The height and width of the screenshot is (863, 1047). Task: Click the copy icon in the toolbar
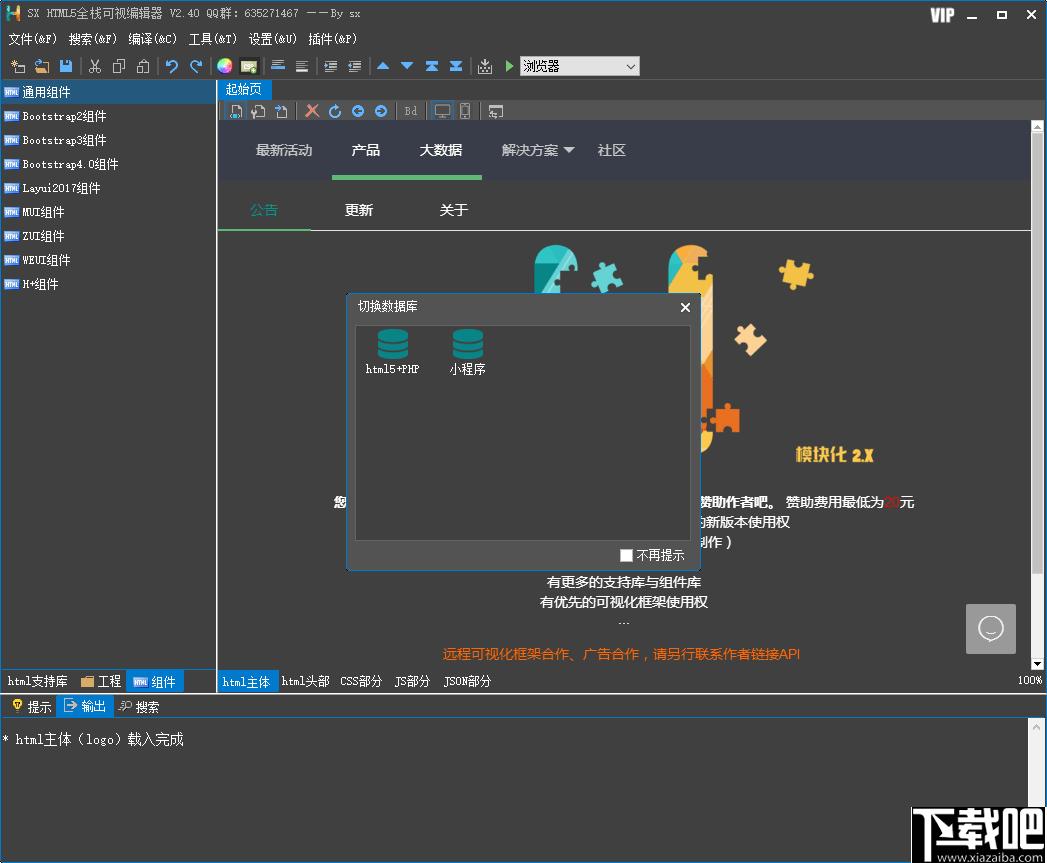pos(119,66)
